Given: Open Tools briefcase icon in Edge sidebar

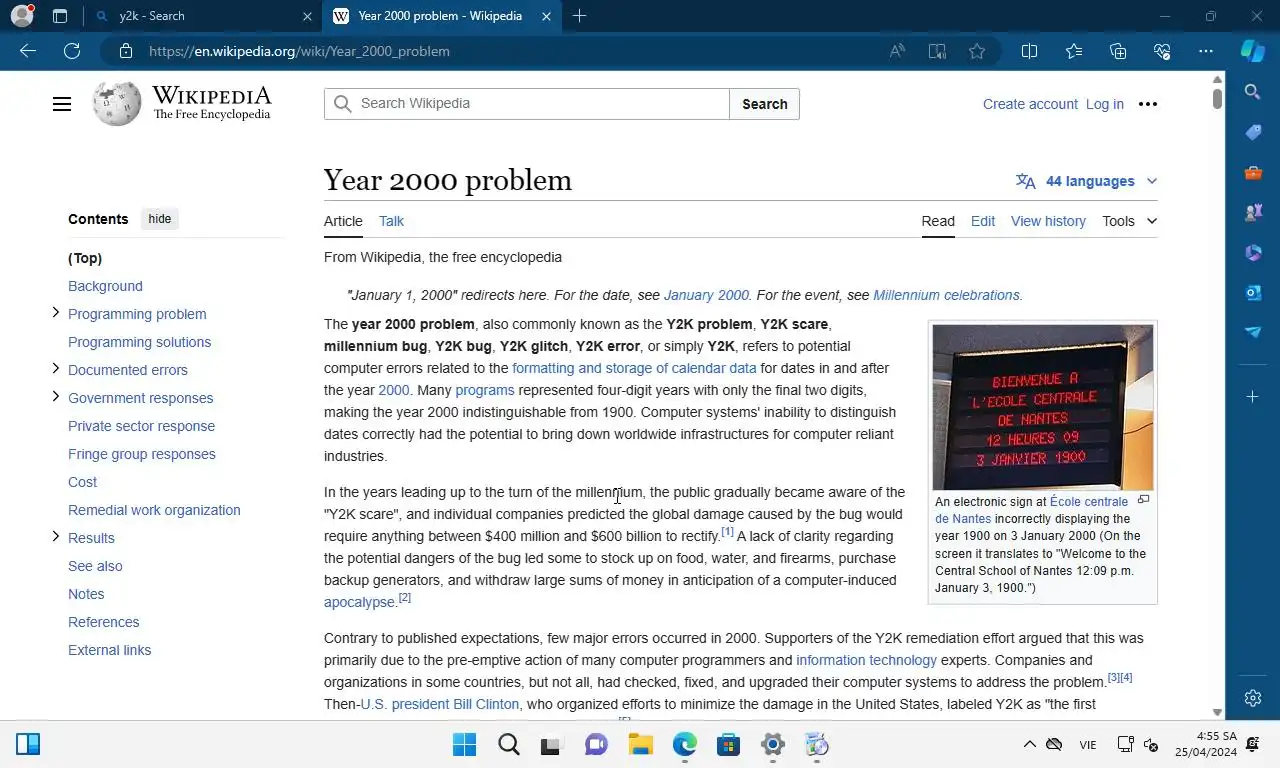Looking at the screenshot, I should coord(1253,172).
